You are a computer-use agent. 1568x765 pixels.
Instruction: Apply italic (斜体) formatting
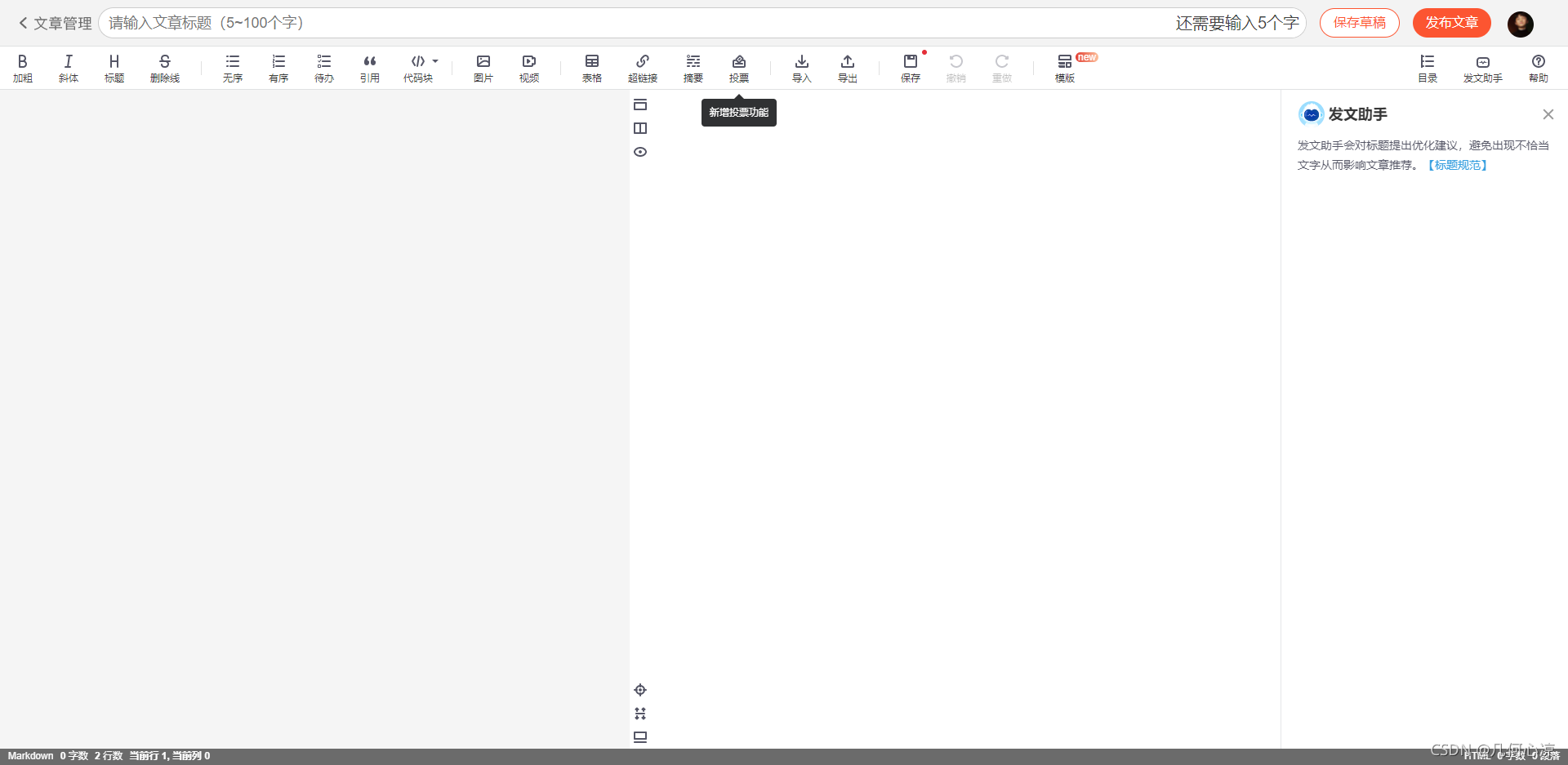pyautogui.click(x=69, y=68)
